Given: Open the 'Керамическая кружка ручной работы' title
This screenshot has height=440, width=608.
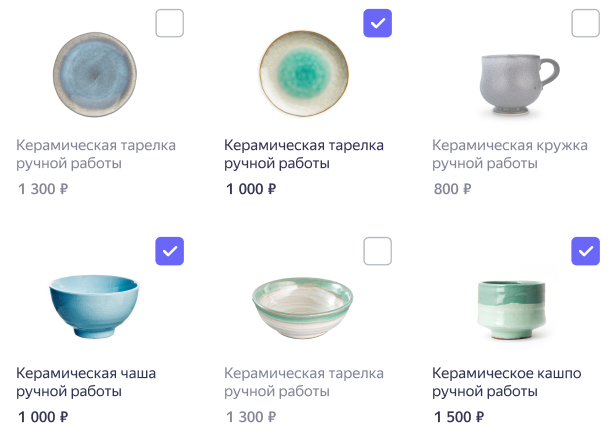Looking at the screenshot, I should pyautogui.click(x=510, y=154).
